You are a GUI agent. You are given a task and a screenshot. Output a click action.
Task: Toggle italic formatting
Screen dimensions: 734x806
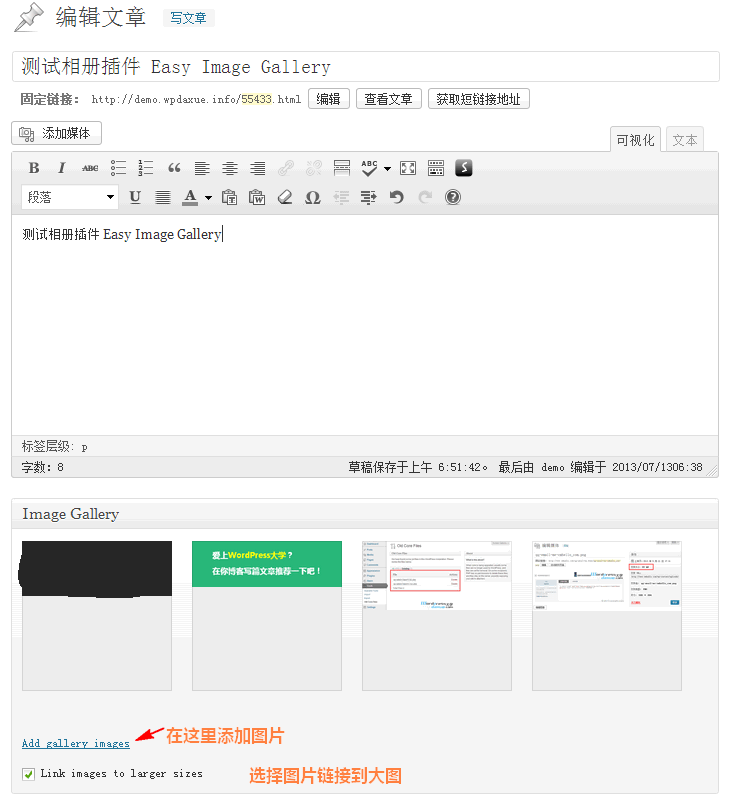pos(62,168)
